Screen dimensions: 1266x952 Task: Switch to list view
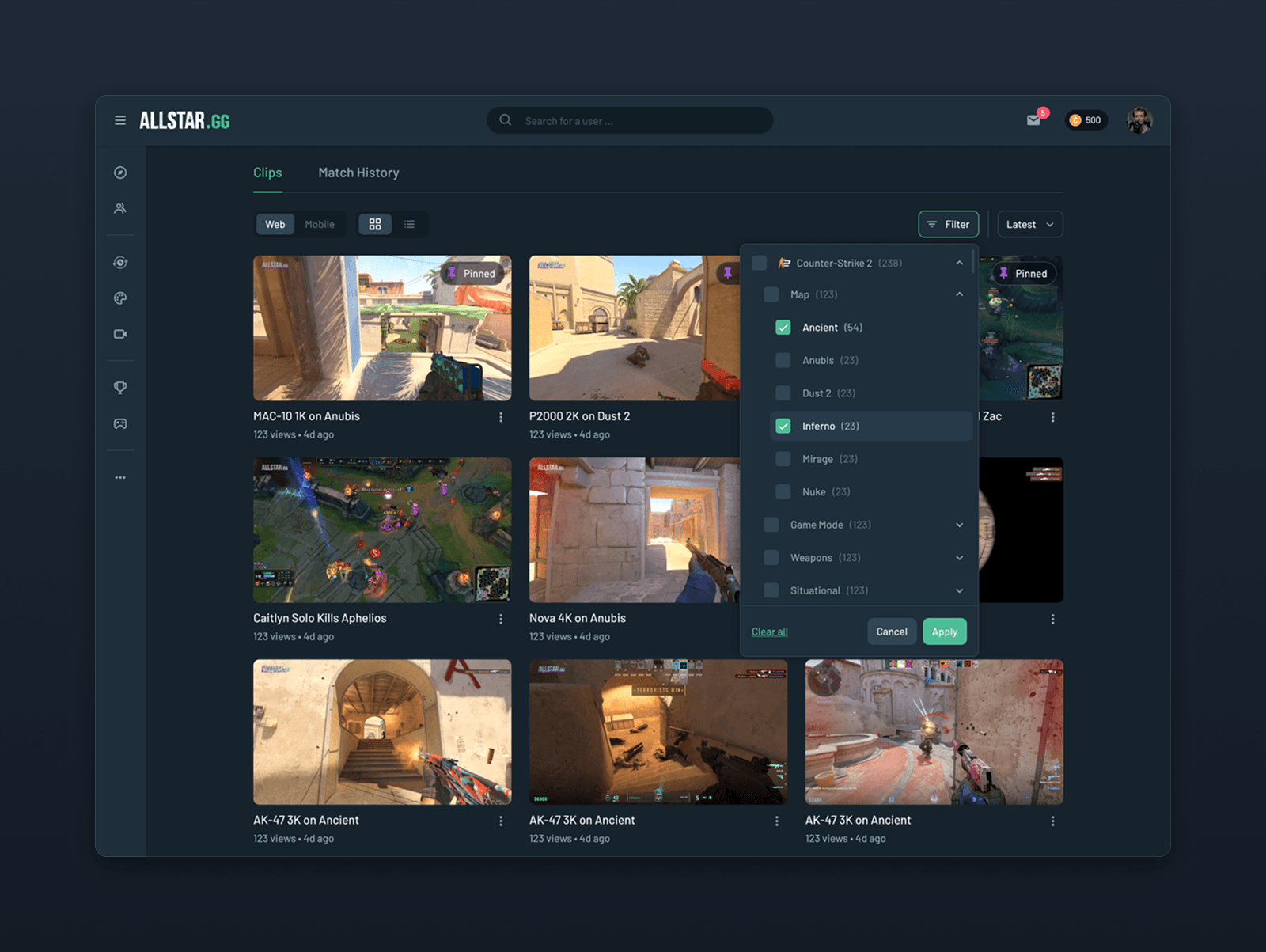[x=409, y=224]
